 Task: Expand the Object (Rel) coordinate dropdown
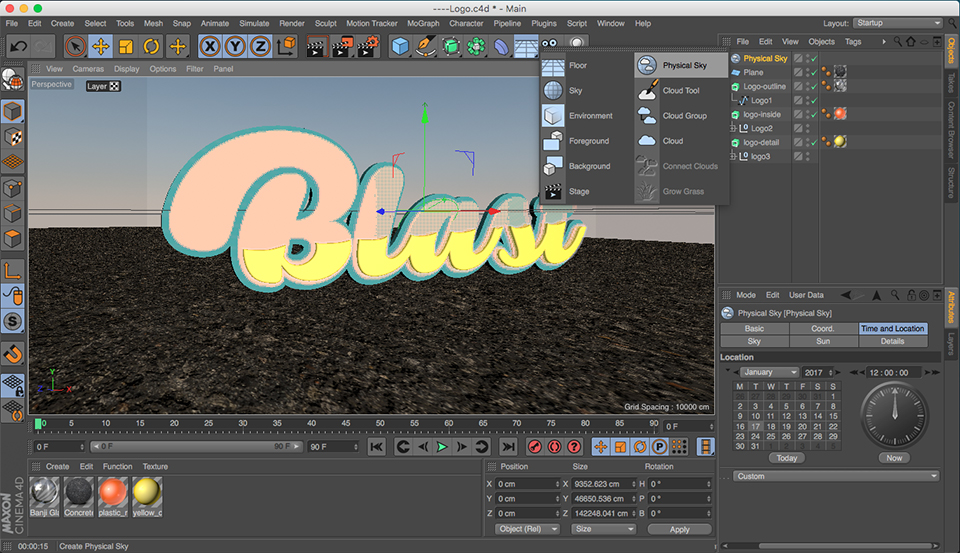click(527, 529)
